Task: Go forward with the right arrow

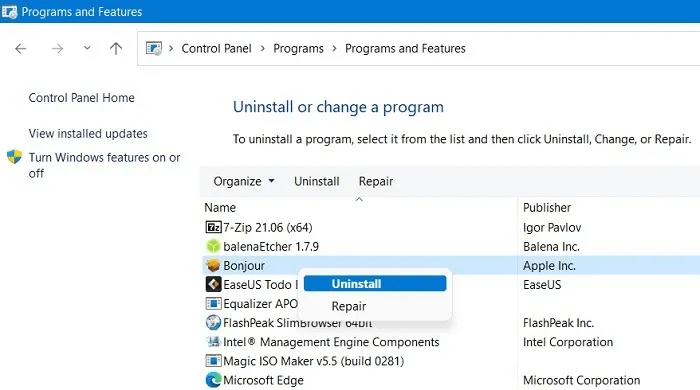Action: coord(57,48)
